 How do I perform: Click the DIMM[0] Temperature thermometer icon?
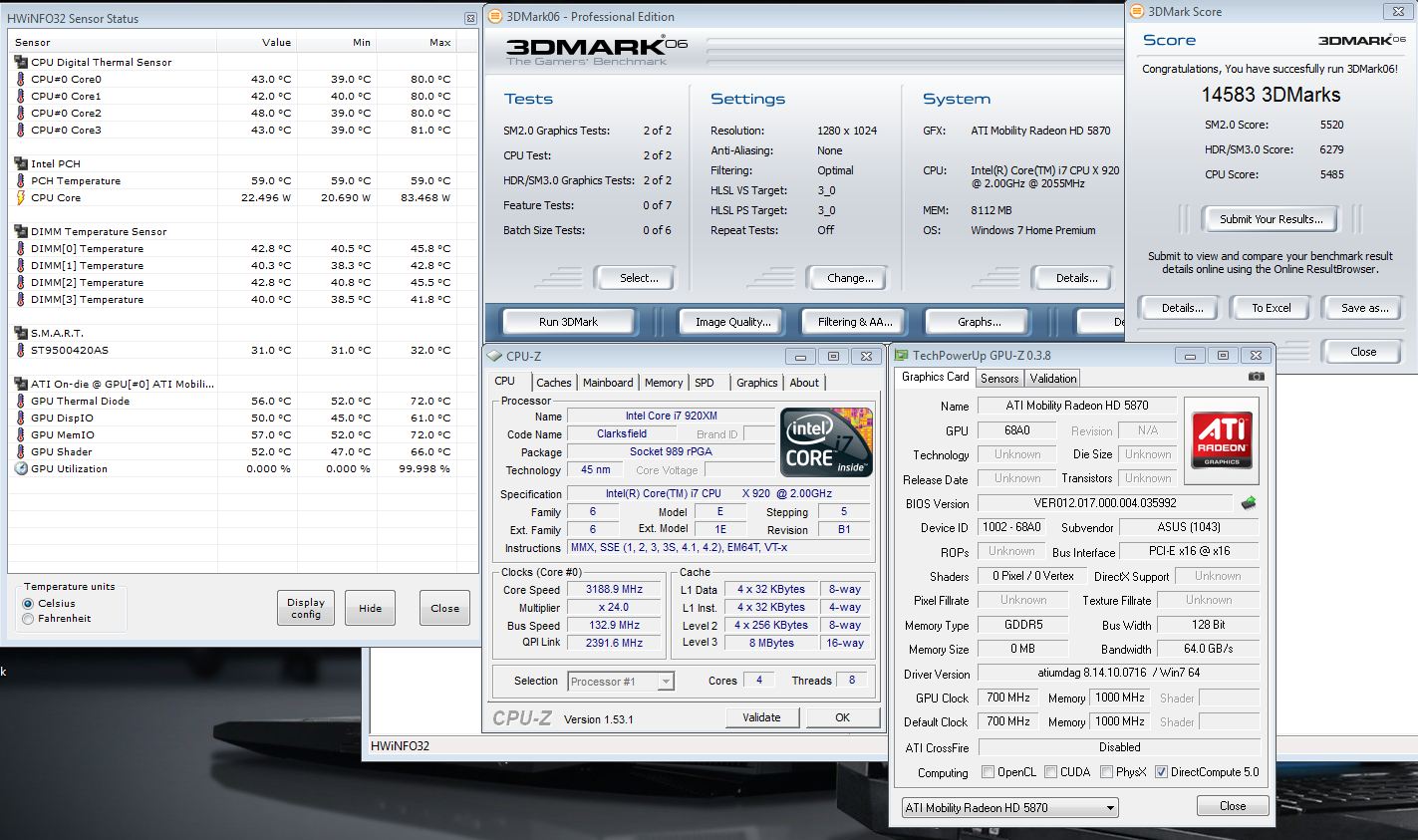21,248
